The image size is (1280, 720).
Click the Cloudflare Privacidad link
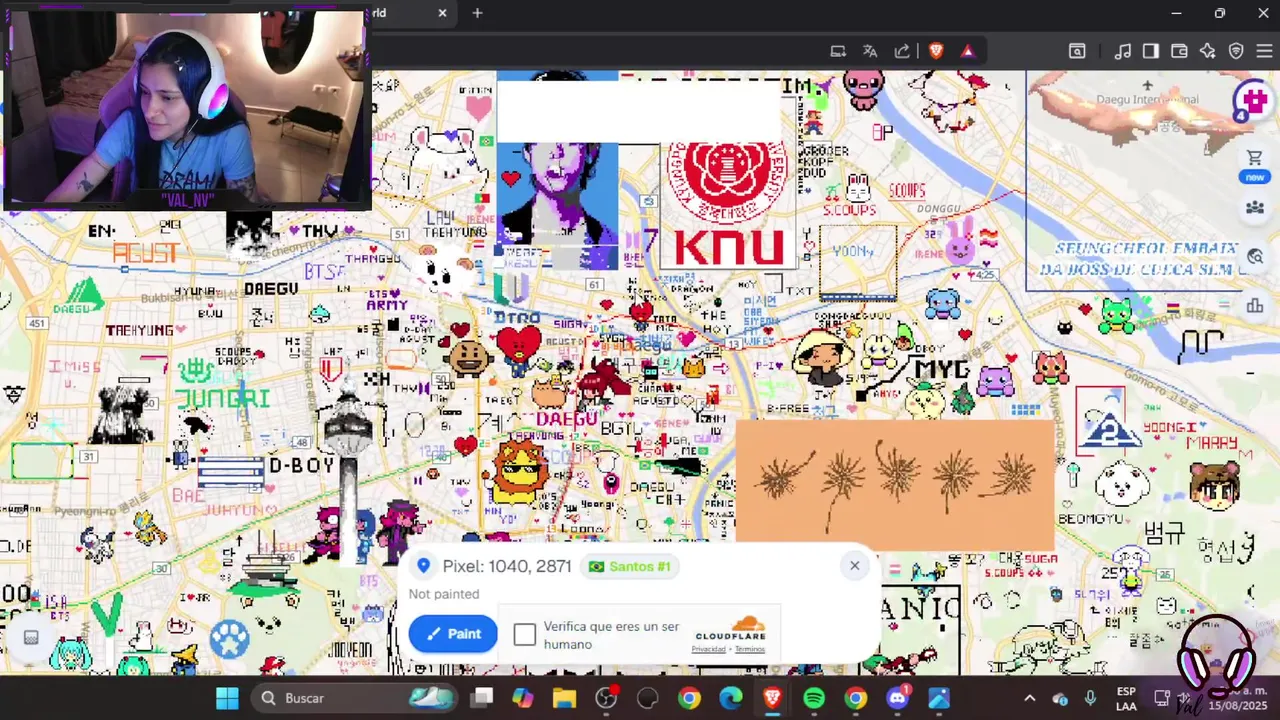coord(708,649)
